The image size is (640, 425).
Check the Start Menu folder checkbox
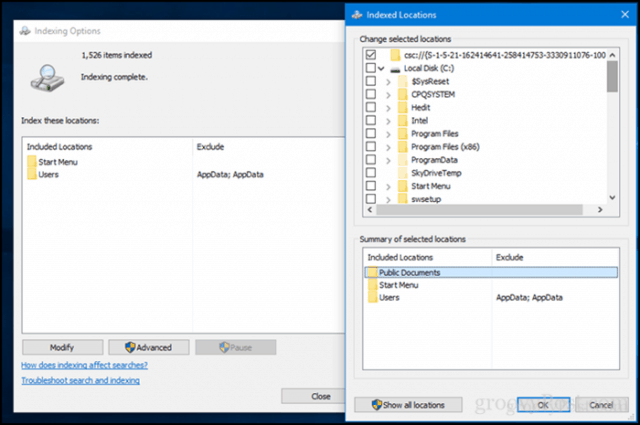[371, 185]
